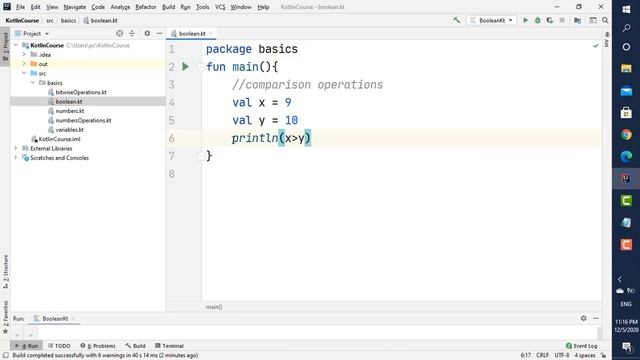The width and height of the screenshot is (640, 360).
Task: Open the Build tool window
Action: (136, 346)
